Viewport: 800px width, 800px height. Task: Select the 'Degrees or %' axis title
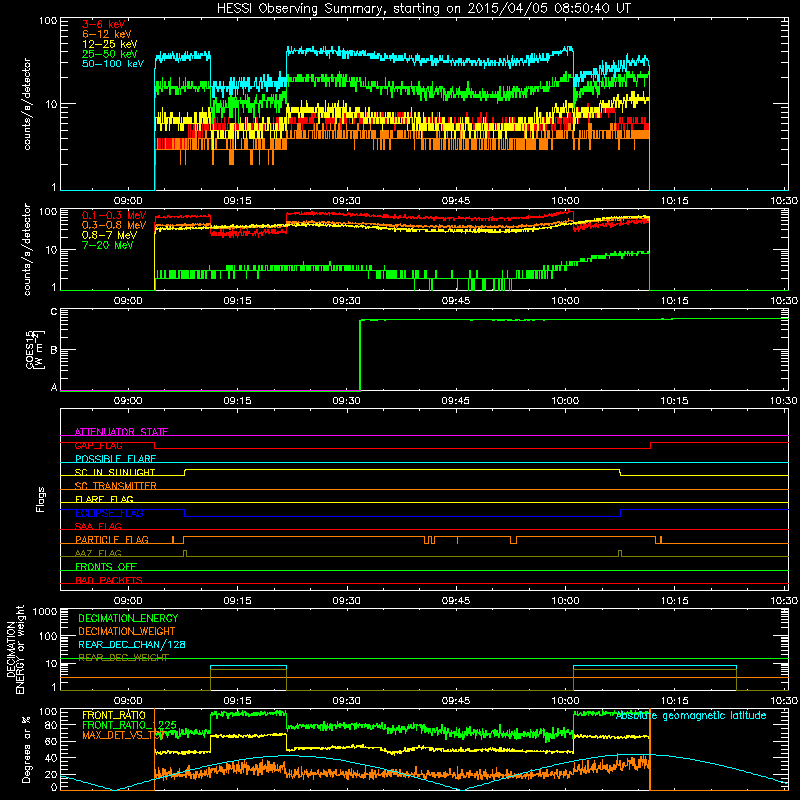26,749
